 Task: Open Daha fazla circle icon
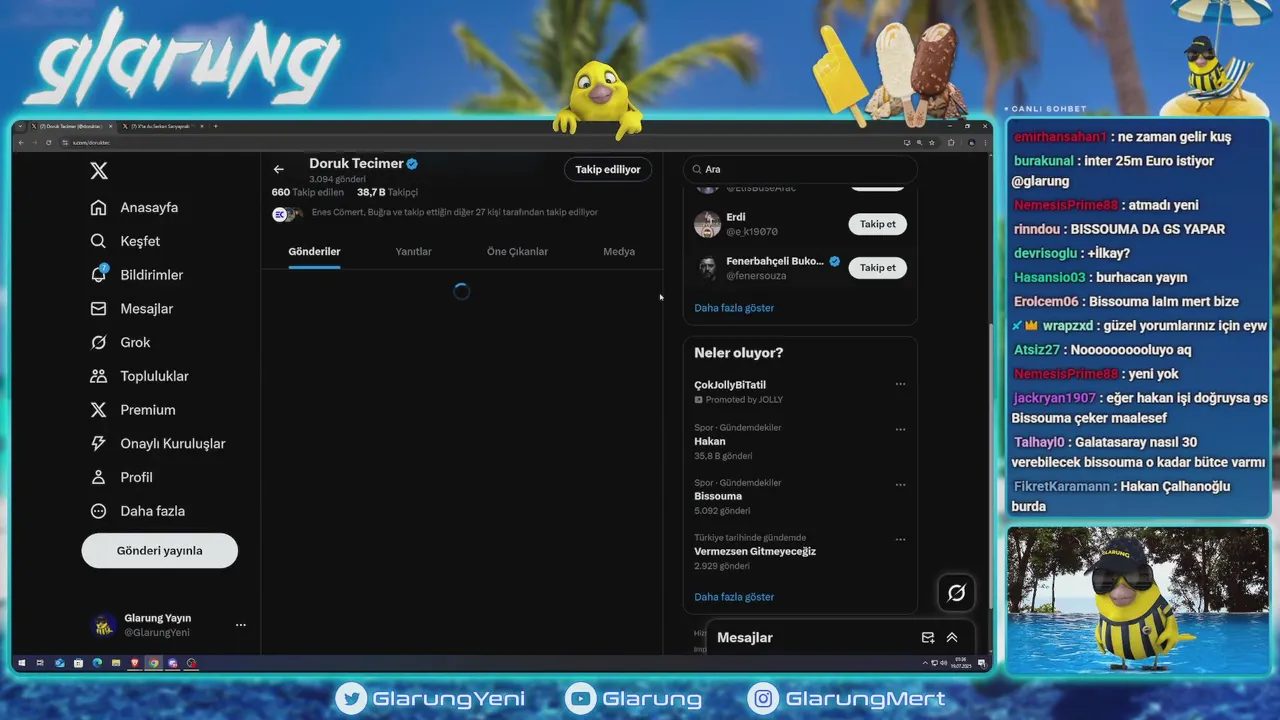tap(98, 511)
